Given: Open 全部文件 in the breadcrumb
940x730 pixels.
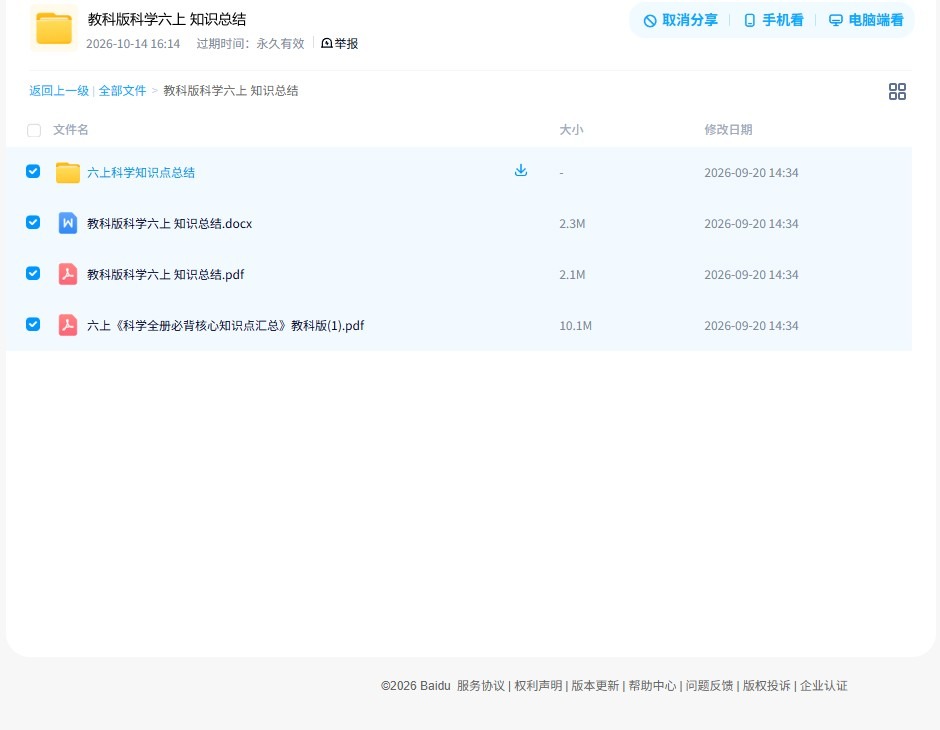Looking at the screenshot, I should coord(122,91).
